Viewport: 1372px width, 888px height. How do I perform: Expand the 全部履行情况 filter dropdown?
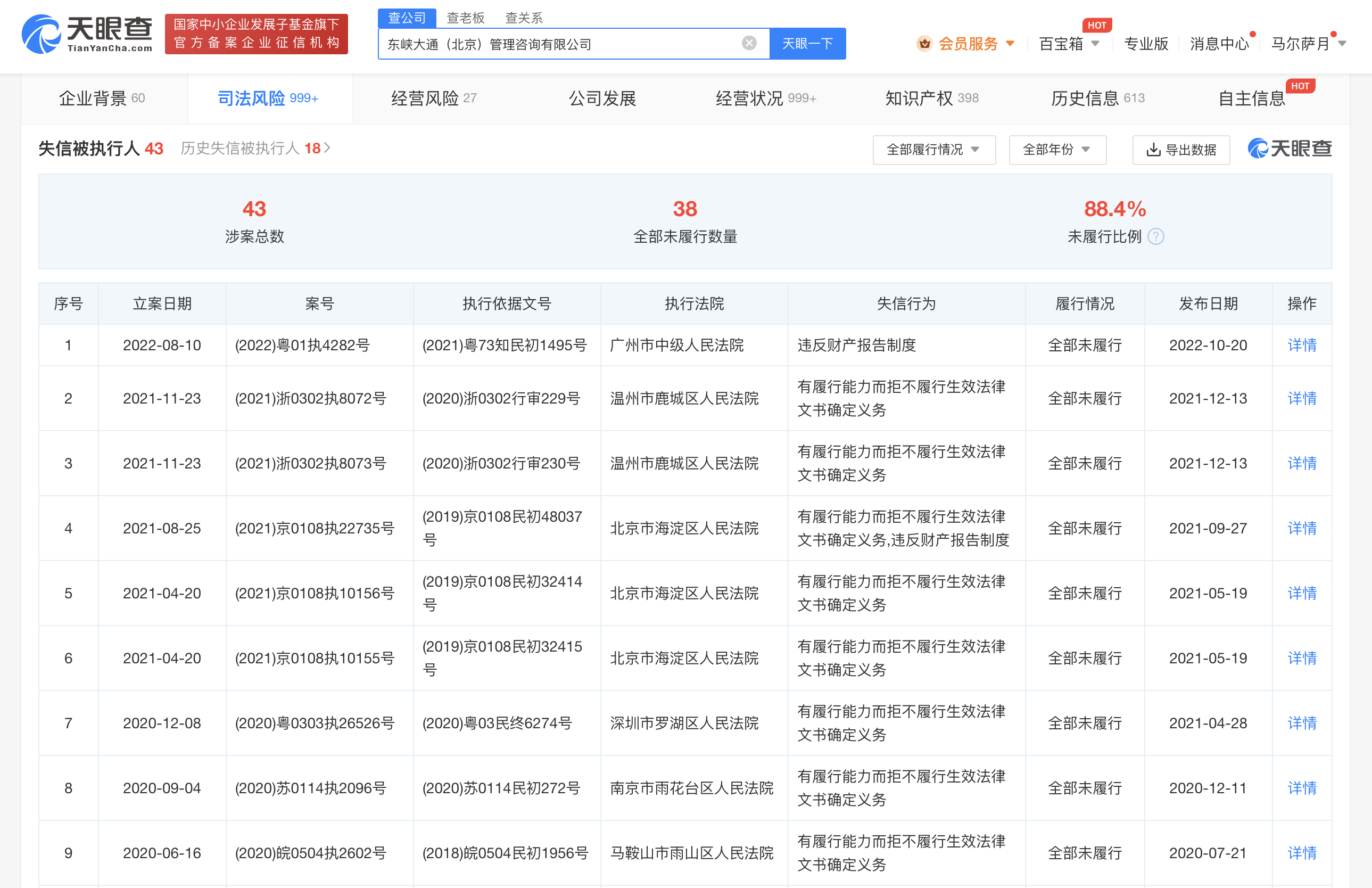point(933,150)
